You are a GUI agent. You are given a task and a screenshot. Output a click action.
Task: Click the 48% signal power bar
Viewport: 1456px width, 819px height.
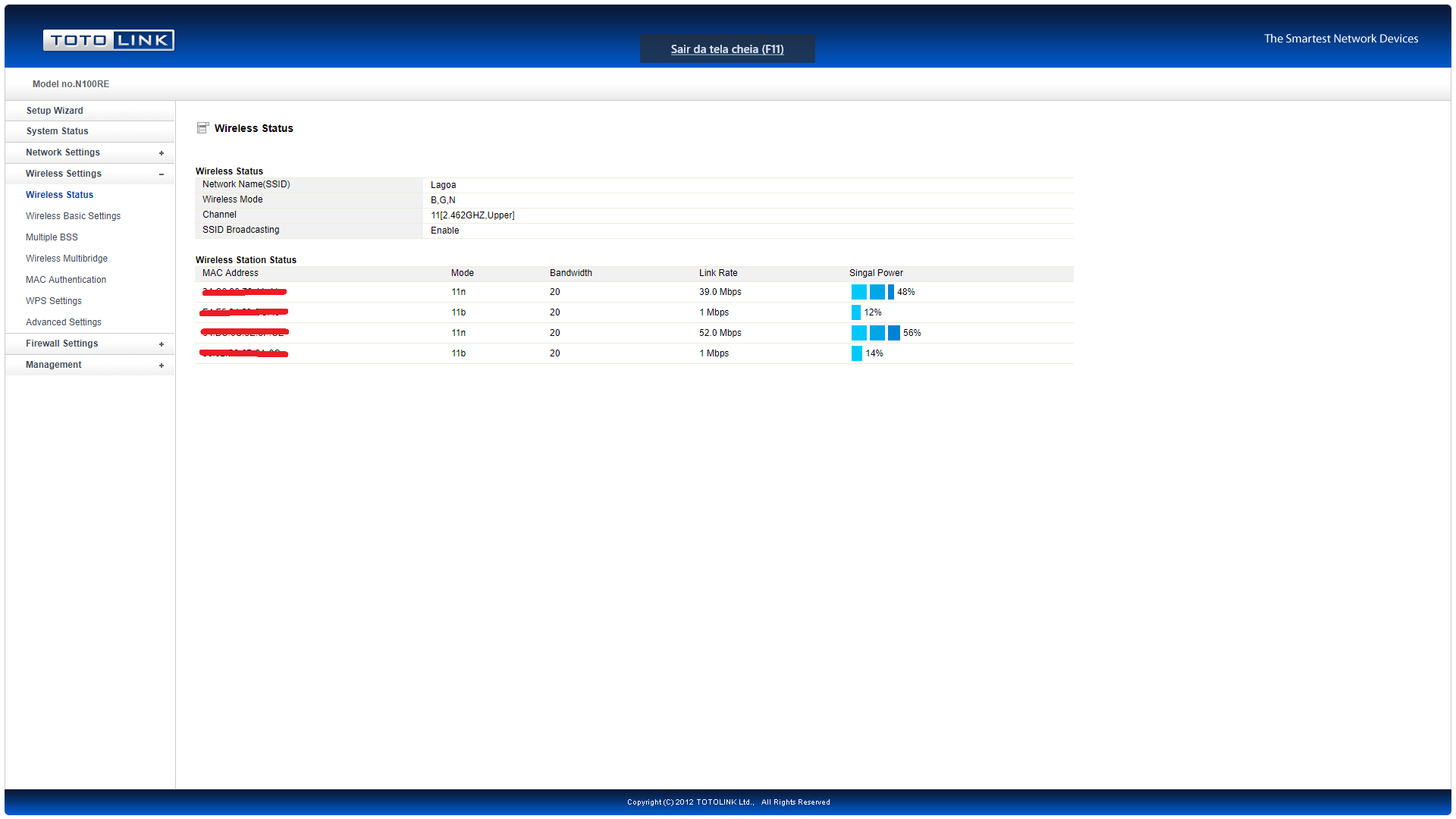tap(872, 292)
